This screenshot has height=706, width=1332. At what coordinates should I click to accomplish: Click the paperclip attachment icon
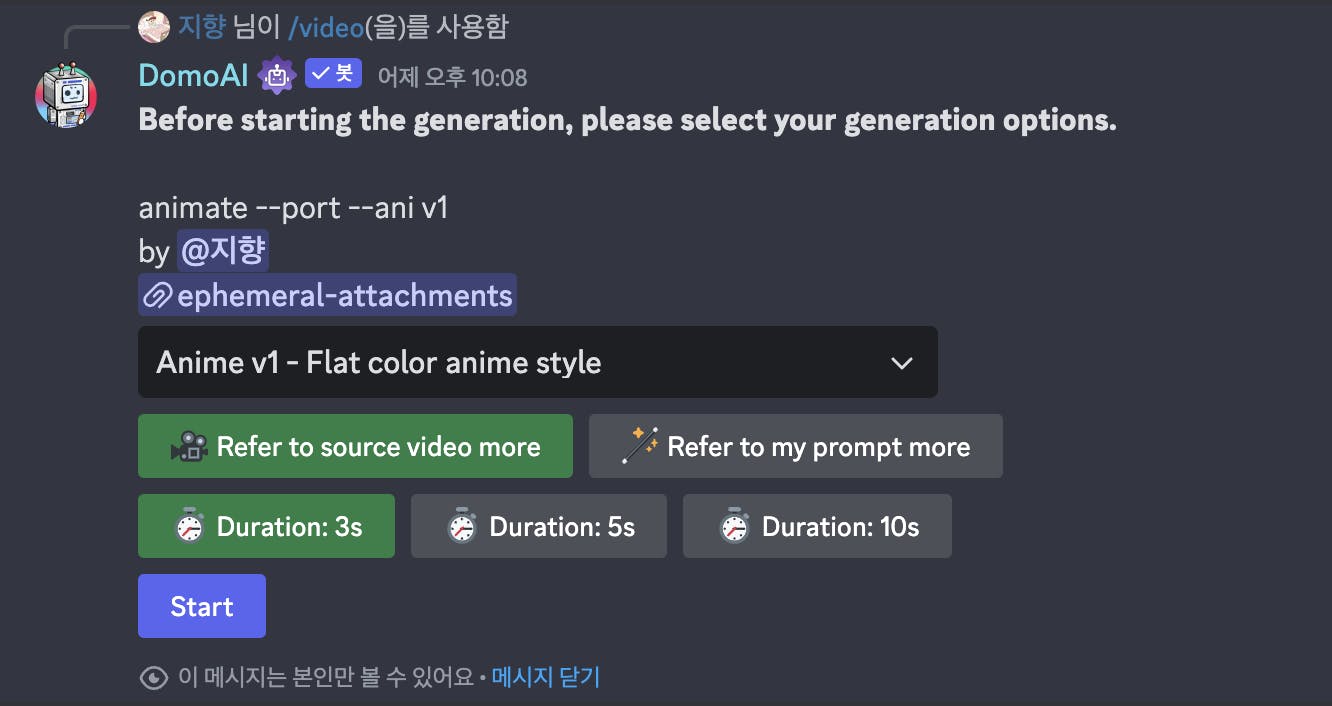coord(158,296)
